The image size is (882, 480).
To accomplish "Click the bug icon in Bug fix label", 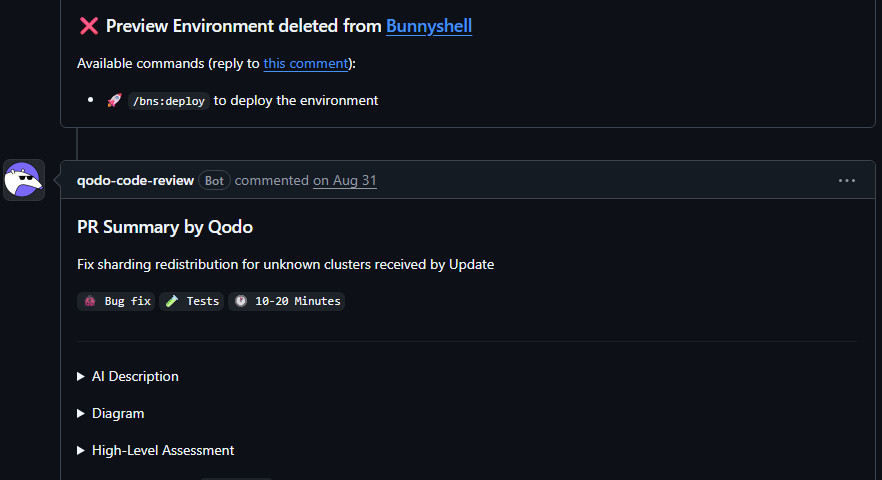I will (x=90, y=301).
